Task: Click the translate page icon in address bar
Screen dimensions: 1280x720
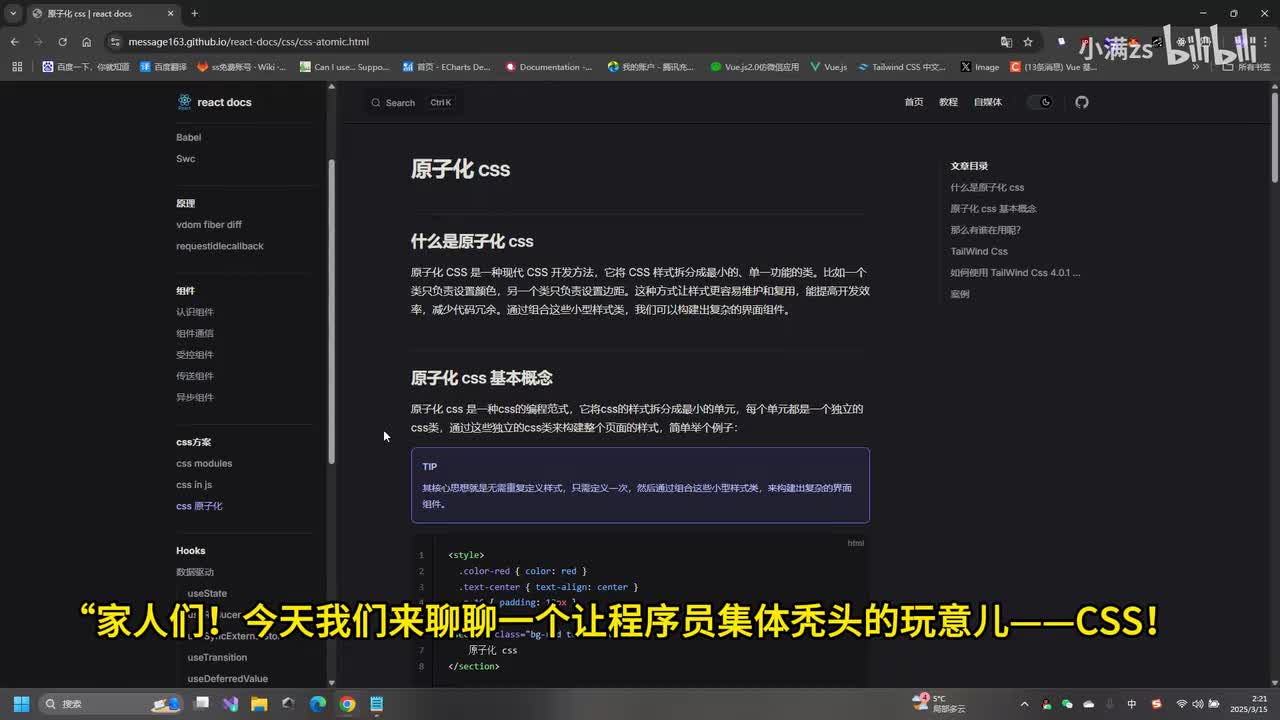Action: [1006, 42]
